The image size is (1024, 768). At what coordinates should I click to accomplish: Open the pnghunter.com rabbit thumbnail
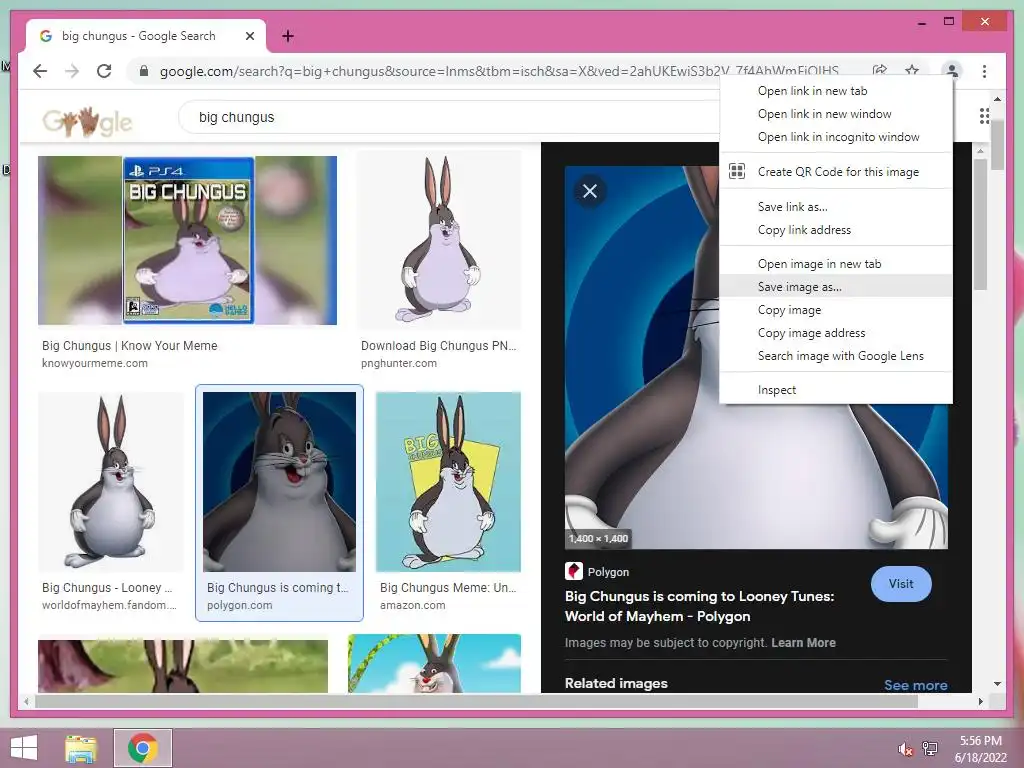[x=438, y=240]
